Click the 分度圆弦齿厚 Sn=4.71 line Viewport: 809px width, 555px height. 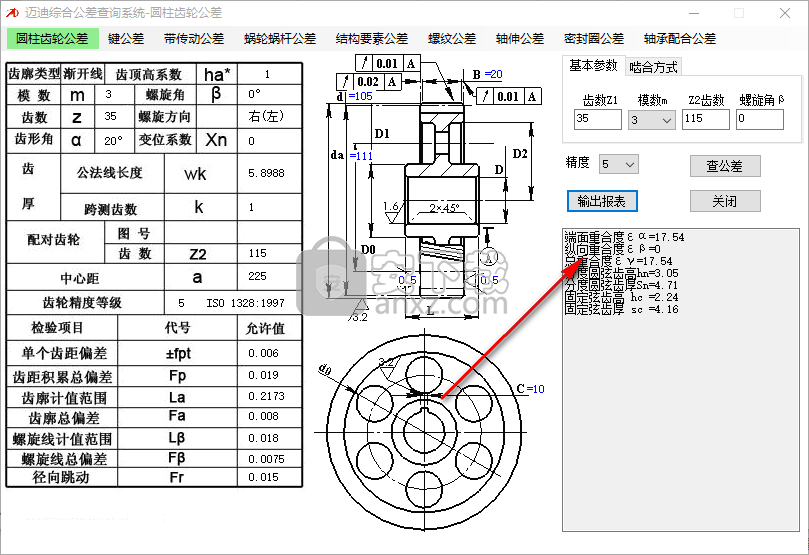pos(621,285)
